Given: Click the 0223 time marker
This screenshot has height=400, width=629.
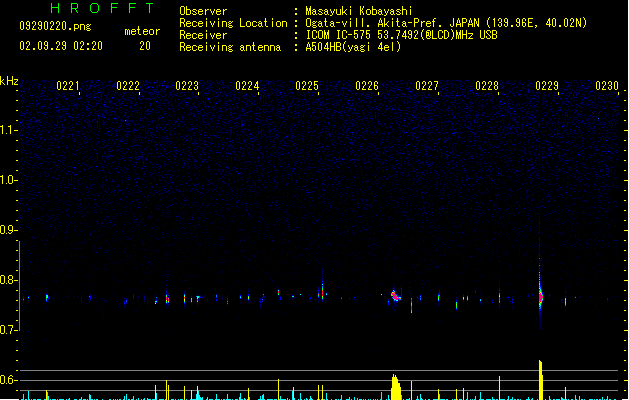Looking at the screenshot, I should tap(187, 86).
